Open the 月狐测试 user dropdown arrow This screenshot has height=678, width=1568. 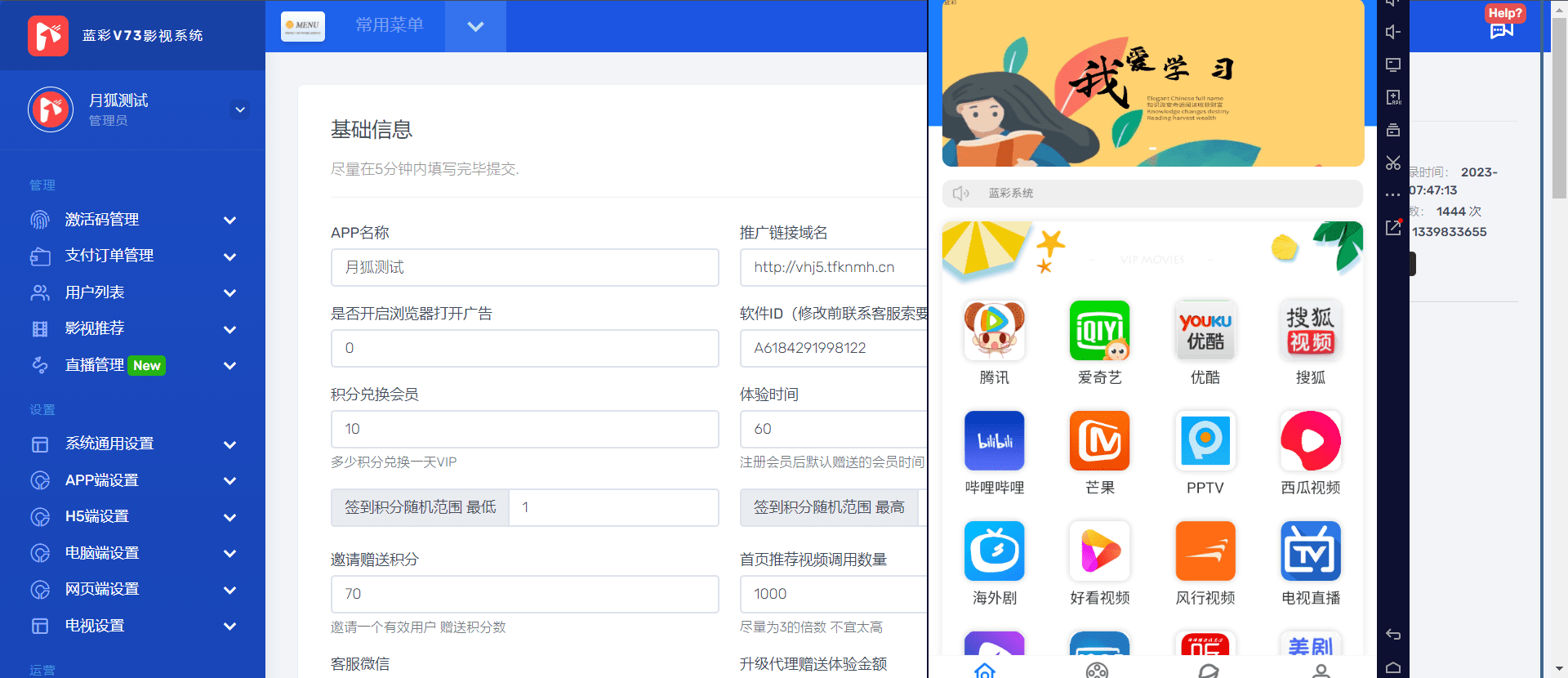[x=239, y=109]
